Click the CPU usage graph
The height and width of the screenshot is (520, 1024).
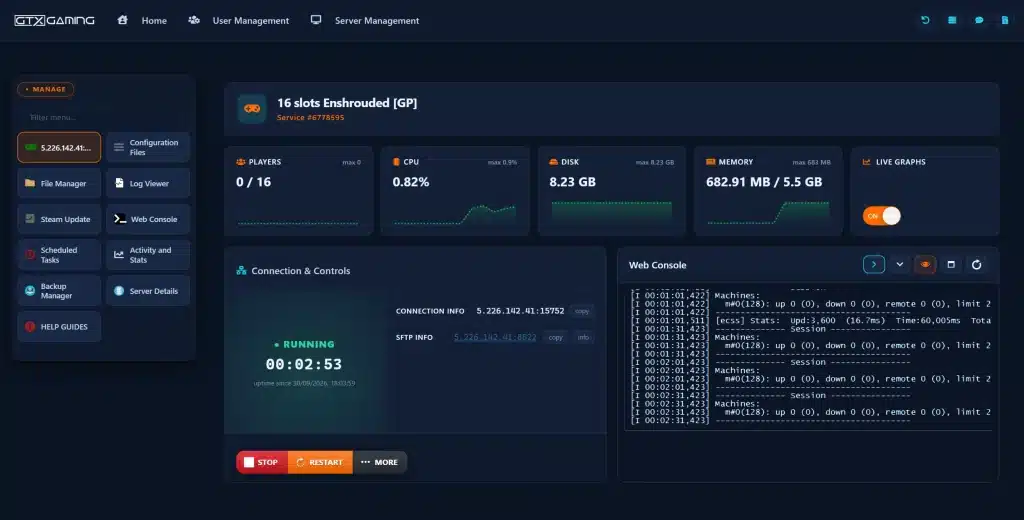pyautogui.click(x=455, y=214)
